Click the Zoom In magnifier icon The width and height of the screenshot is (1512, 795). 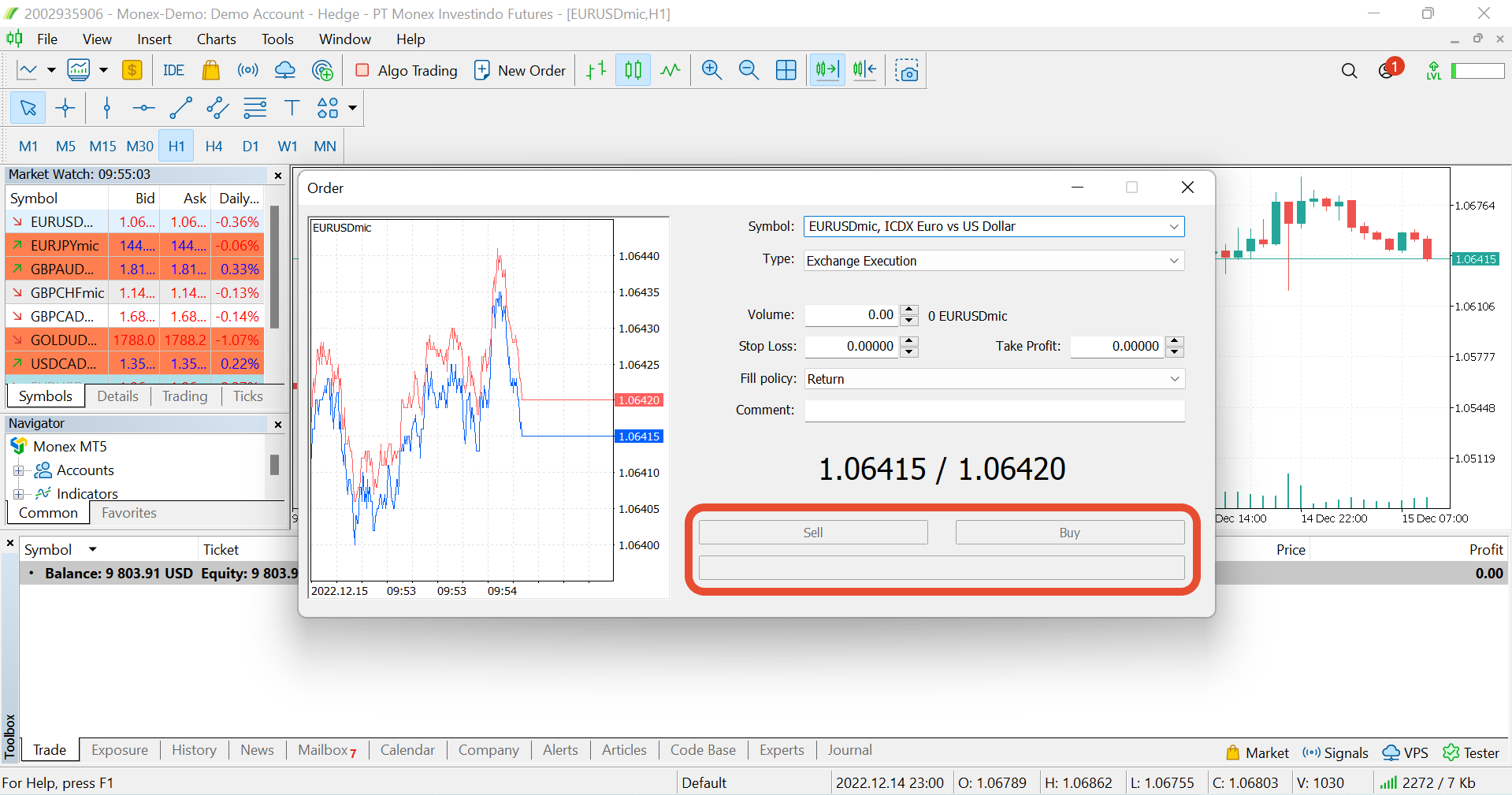[x=711, y=70]
